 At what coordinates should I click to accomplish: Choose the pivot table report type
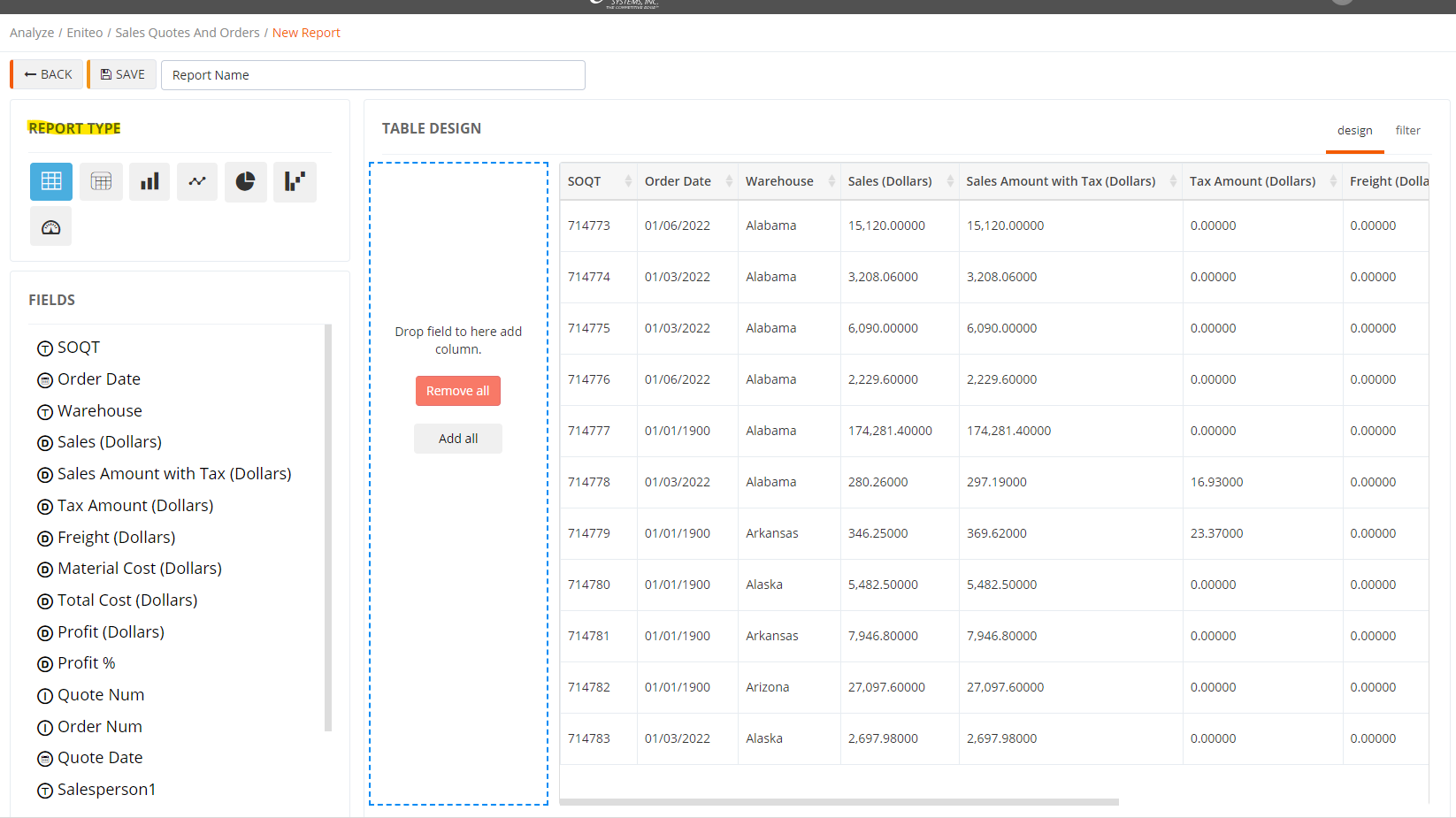pos(101,181)
